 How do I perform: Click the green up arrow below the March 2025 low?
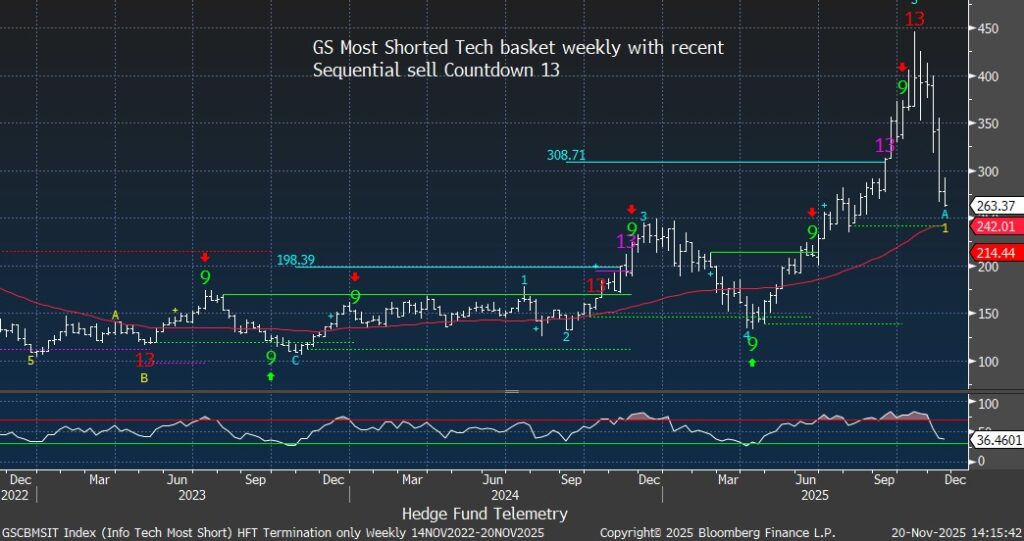click(x=752, y=362)
